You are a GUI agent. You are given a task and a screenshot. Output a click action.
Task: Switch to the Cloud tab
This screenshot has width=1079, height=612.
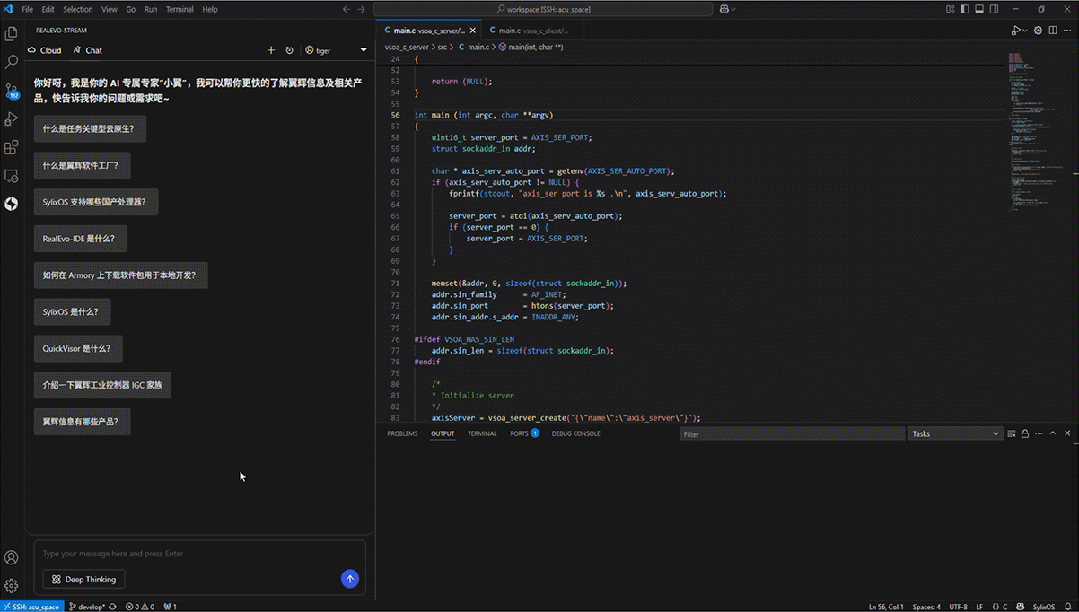coord(45,50)
